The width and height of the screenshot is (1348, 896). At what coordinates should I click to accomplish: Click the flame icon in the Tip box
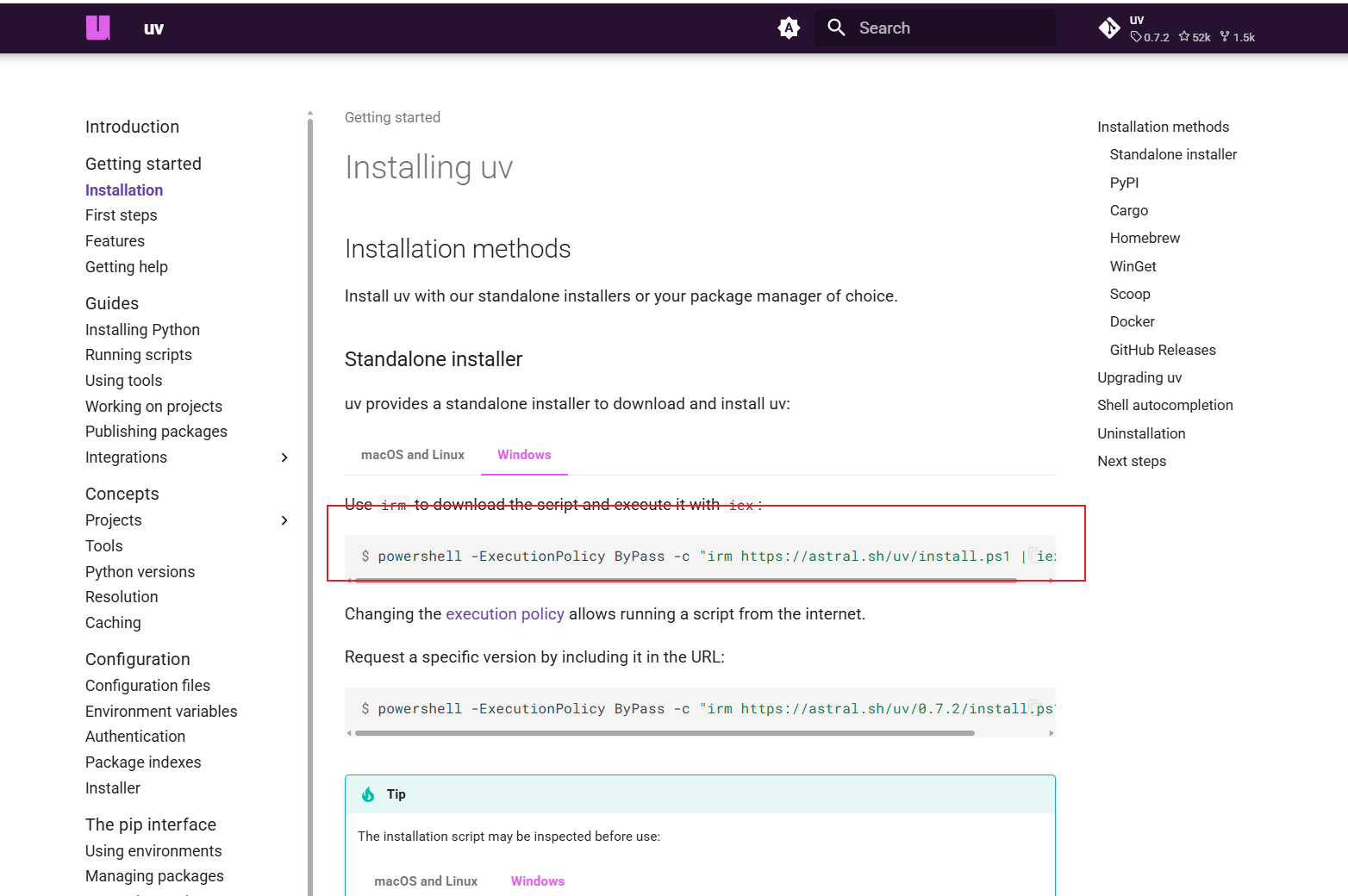click(368, 794)
